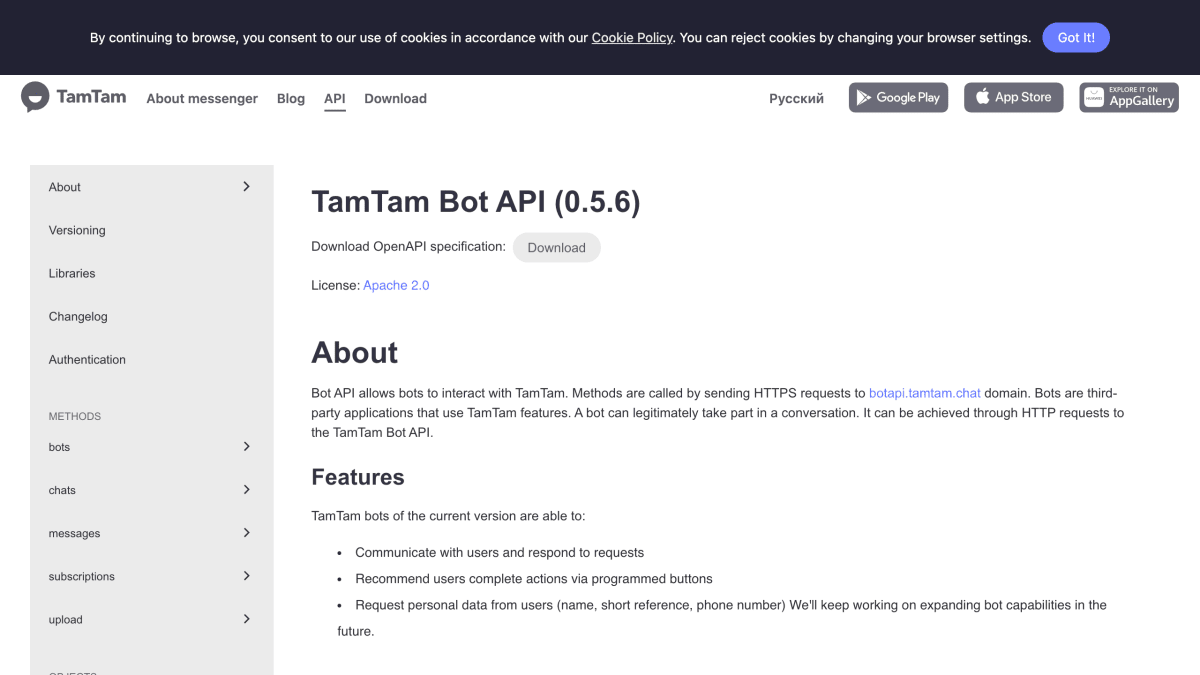
Task: Expand the chats methods chevron
Action: tap(246, 489)
